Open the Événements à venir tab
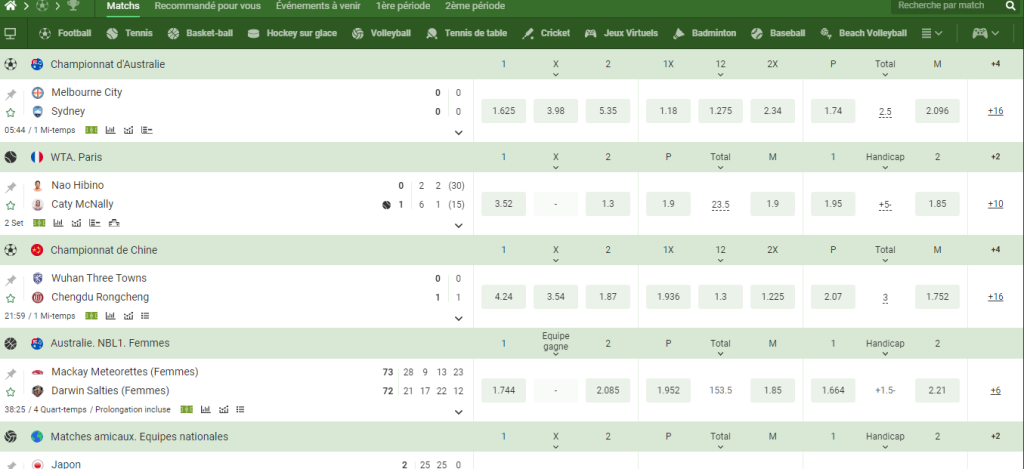This screenshot has height=469, width=1024. click(x=318, y=6)
